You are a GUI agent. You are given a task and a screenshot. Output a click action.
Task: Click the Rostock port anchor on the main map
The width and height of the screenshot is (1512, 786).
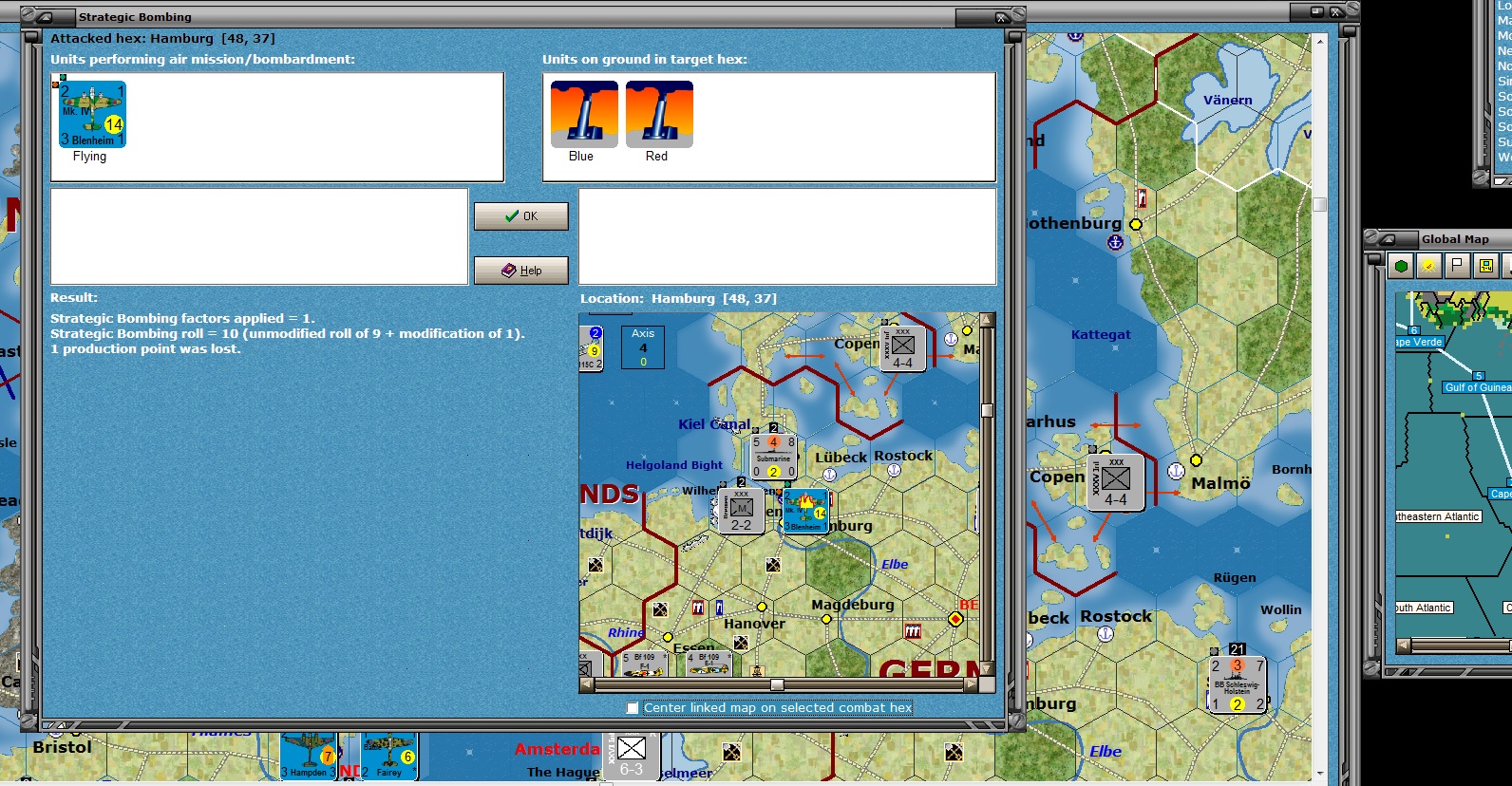coord(1106,634)
